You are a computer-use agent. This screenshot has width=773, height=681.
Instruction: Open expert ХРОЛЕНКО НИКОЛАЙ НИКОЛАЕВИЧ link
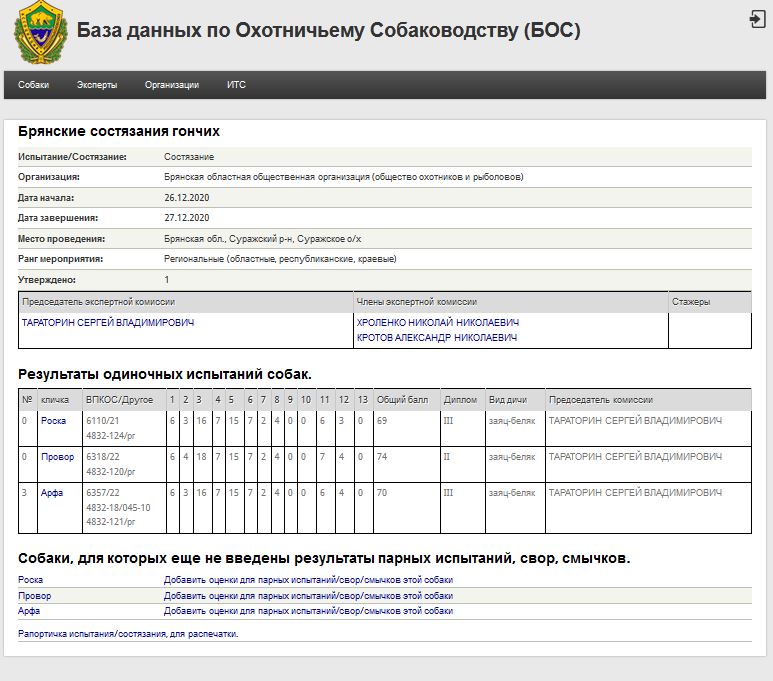point(437,323)
